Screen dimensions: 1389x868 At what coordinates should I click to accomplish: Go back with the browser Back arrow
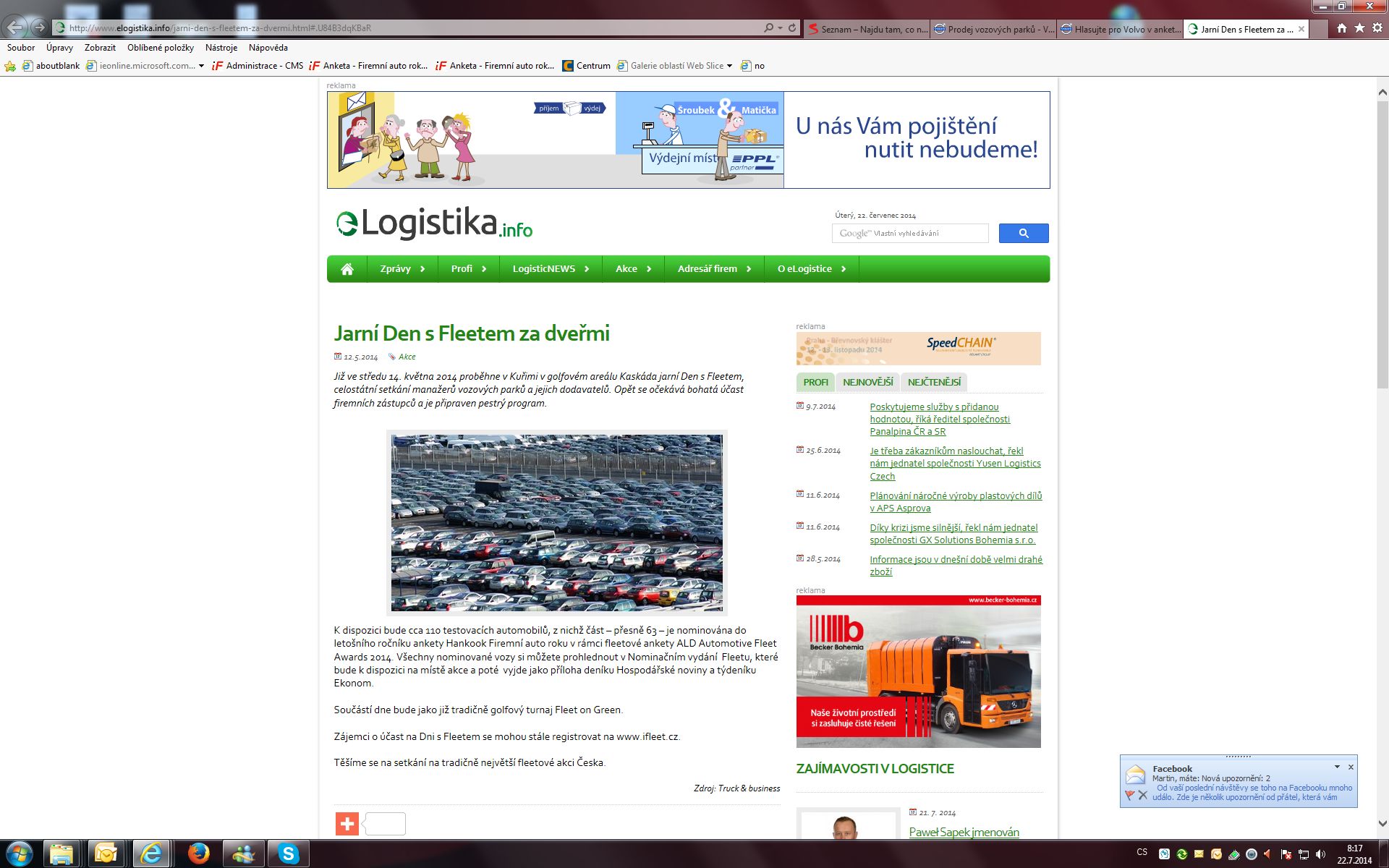15,28
